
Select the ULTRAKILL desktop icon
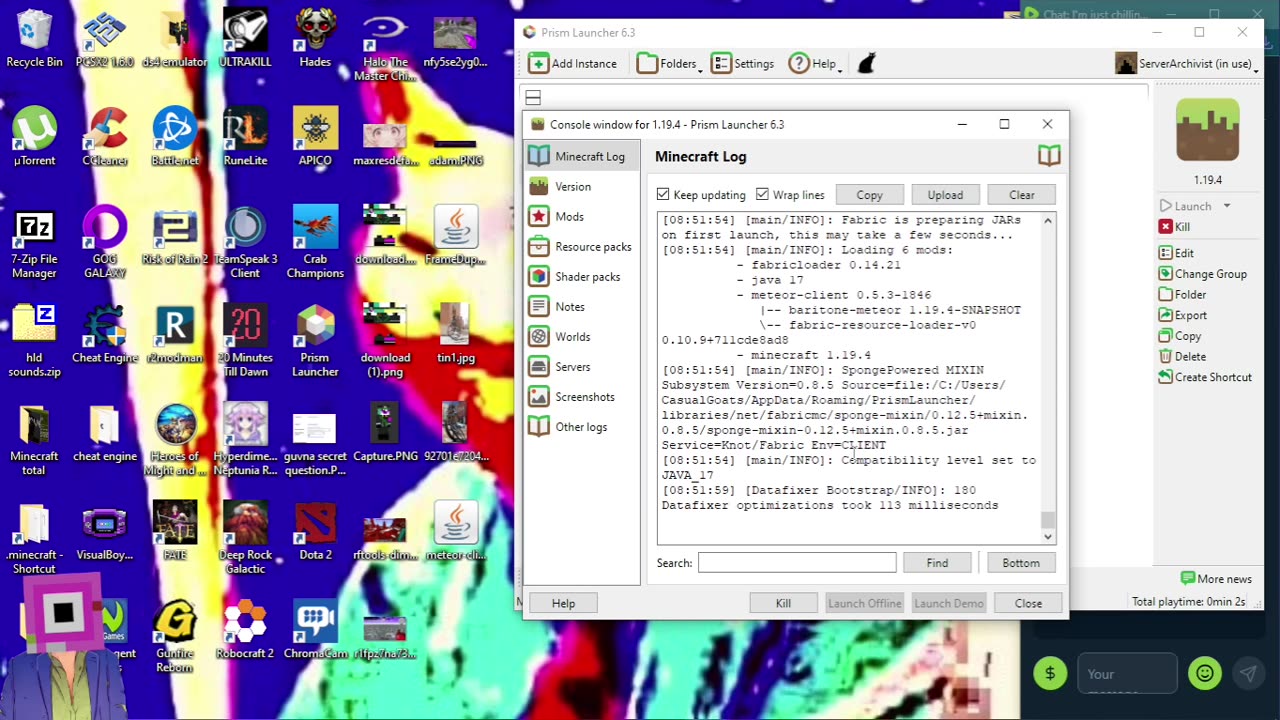[x=246, y=39]
